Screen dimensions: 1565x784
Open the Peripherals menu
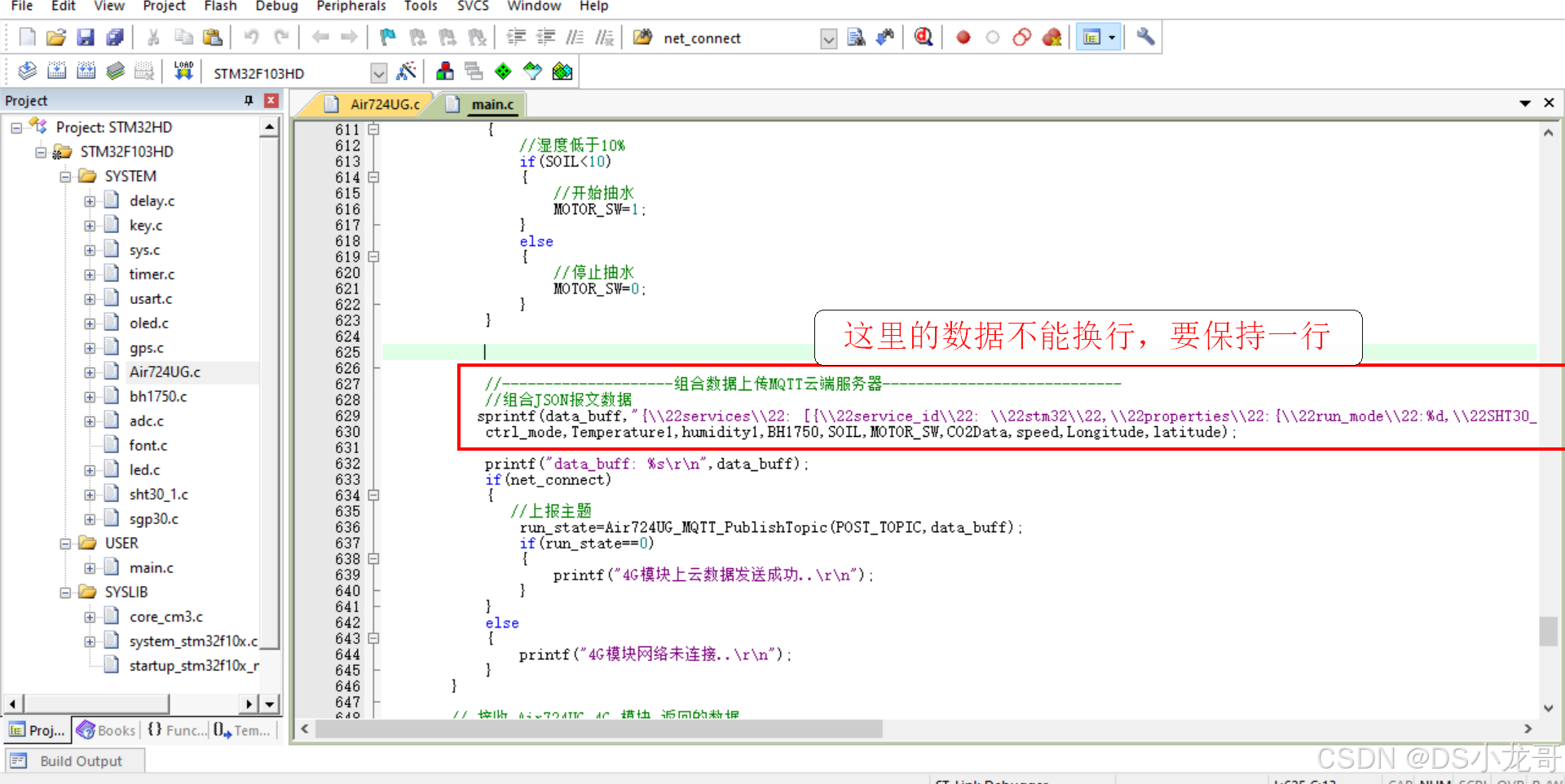pyautogui.click(x=351, y=7)
